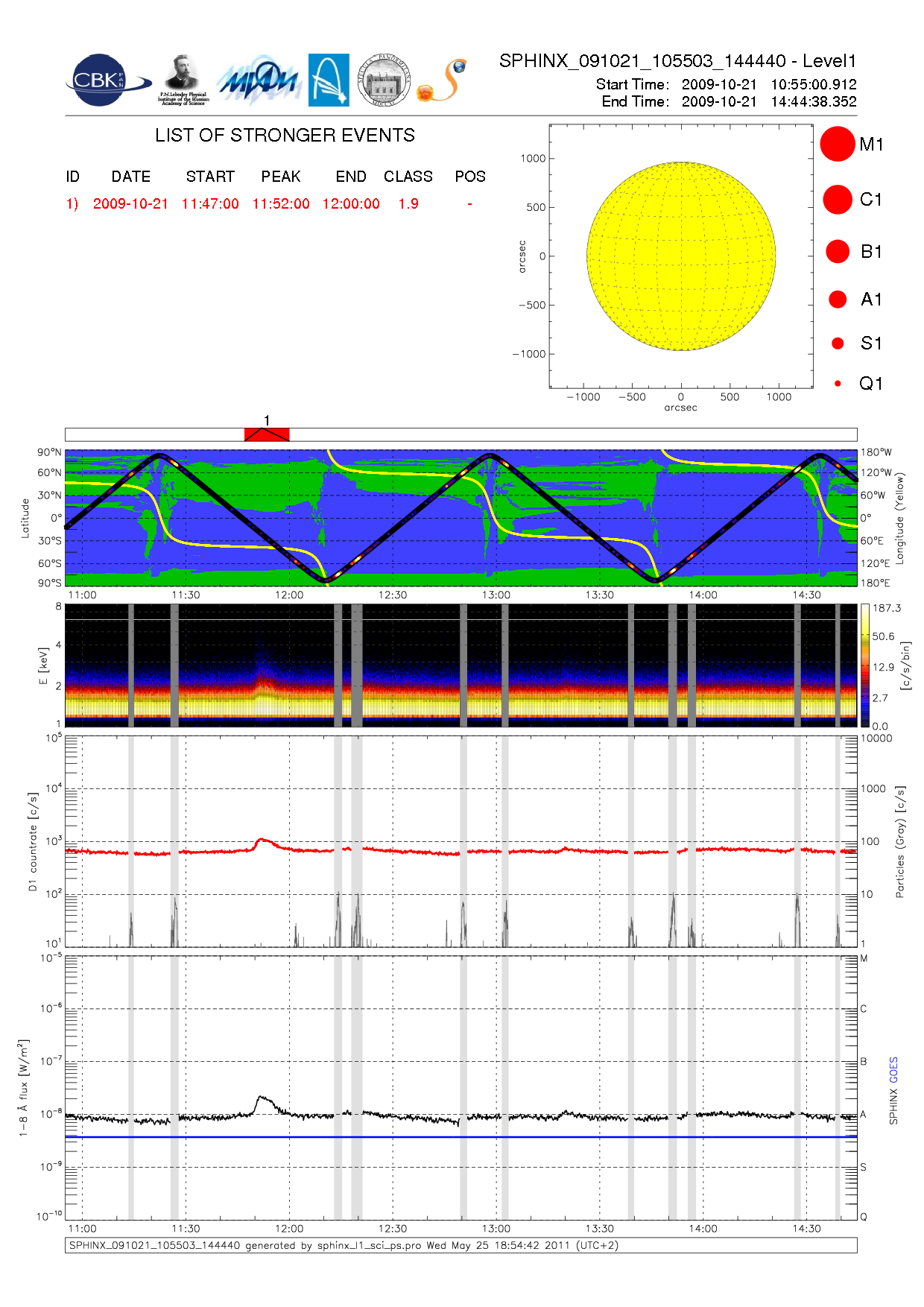The width and height of the screenshot is (924, 1307).
Task: Click the round building seal logo
Action: 383,80
